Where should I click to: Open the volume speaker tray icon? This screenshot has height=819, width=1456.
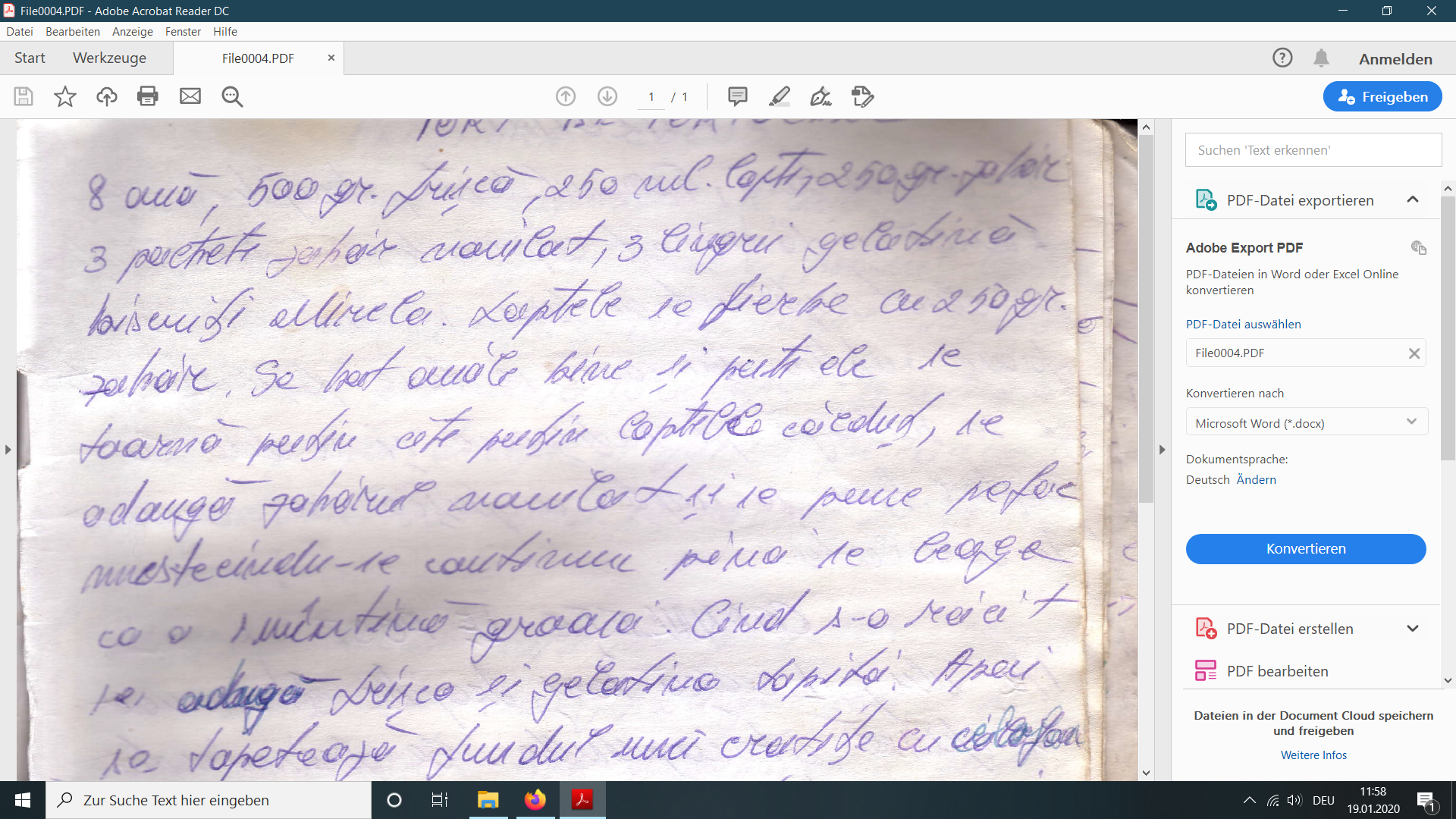coord(1294,801)
